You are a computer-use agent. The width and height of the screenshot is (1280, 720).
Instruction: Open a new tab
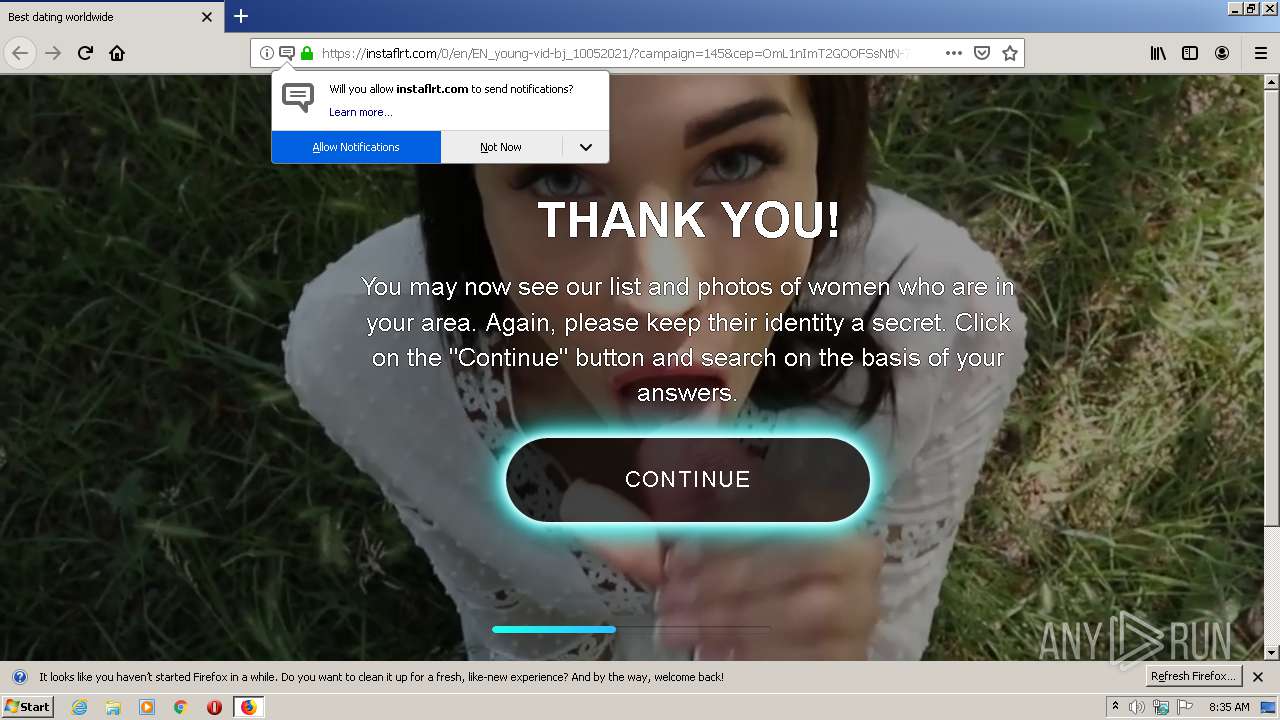241,16
